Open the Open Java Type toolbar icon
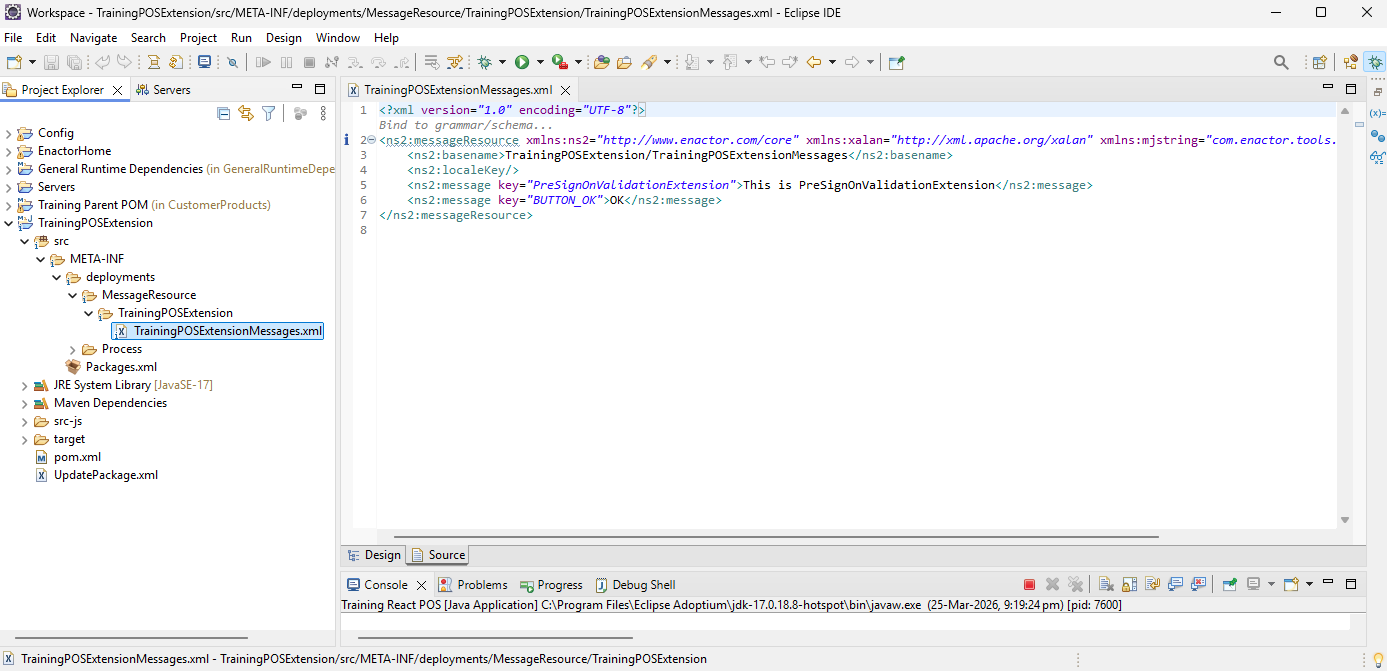The image size is (1387, 671). pyautogui.click(x=600, y=62)
